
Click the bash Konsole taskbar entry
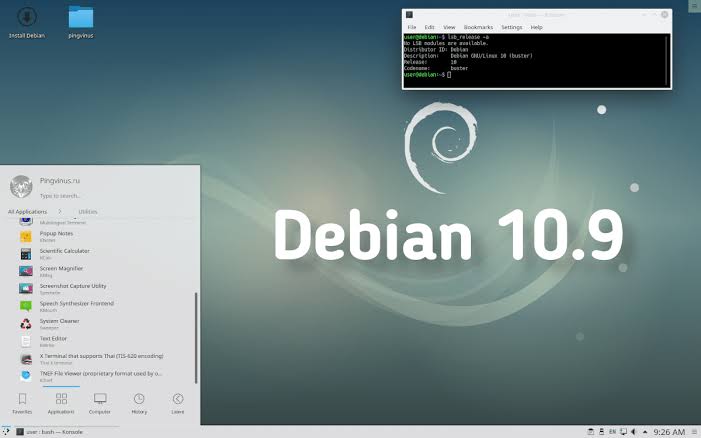point(50,432)
